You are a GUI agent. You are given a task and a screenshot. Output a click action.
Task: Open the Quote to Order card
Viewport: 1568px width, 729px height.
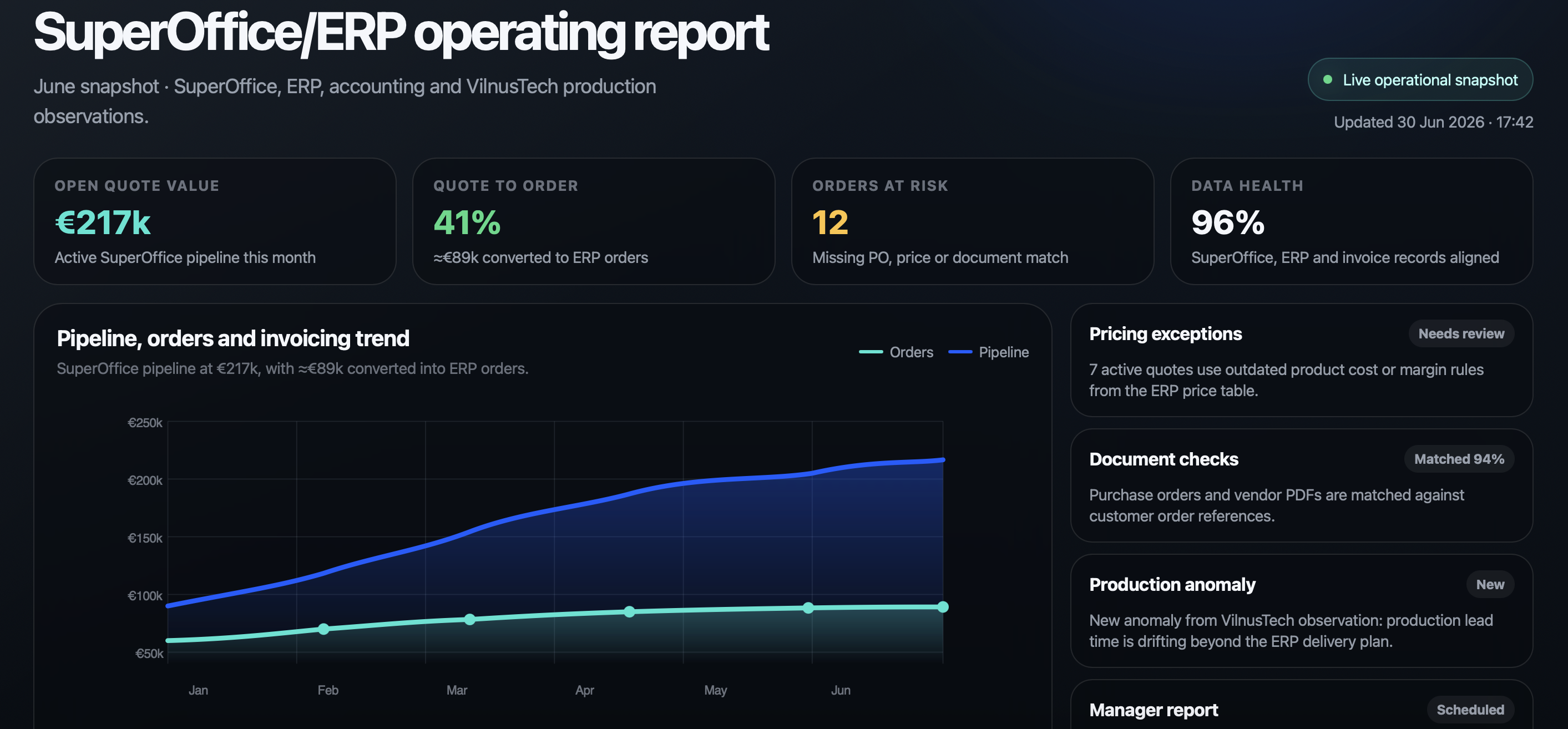tap(594, 221)
